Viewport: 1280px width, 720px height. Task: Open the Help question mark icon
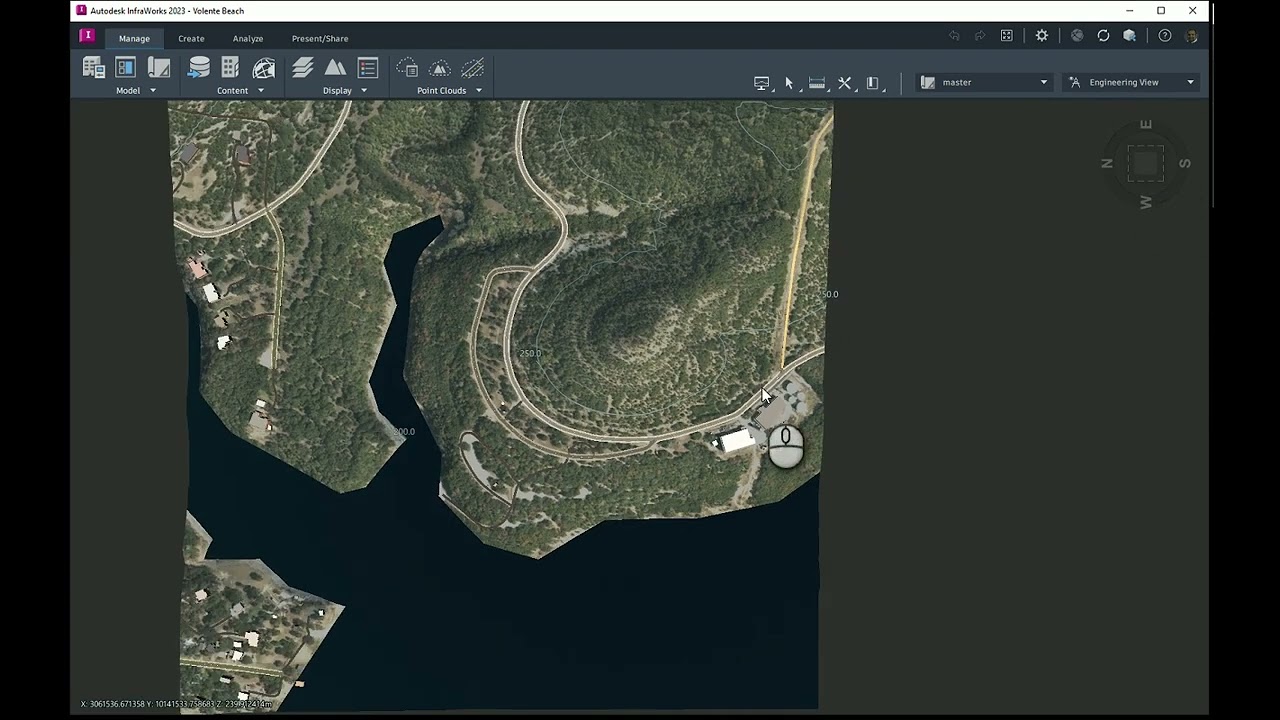coord(1165,36)
